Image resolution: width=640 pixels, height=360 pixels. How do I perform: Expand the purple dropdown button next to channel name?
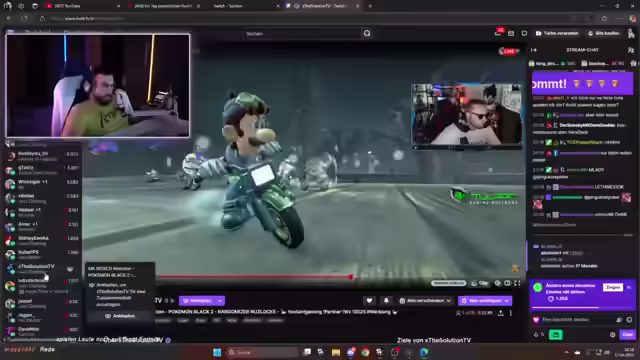(220, 301)
